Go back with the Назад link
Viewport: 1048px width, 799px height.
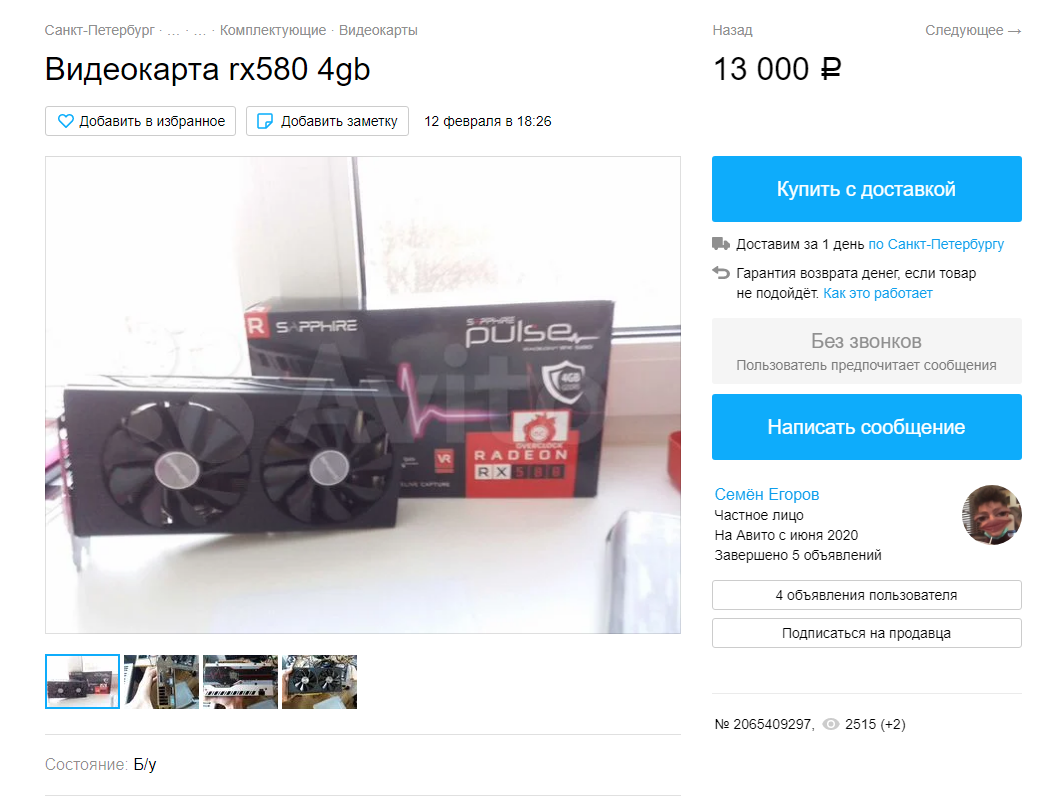733,30
